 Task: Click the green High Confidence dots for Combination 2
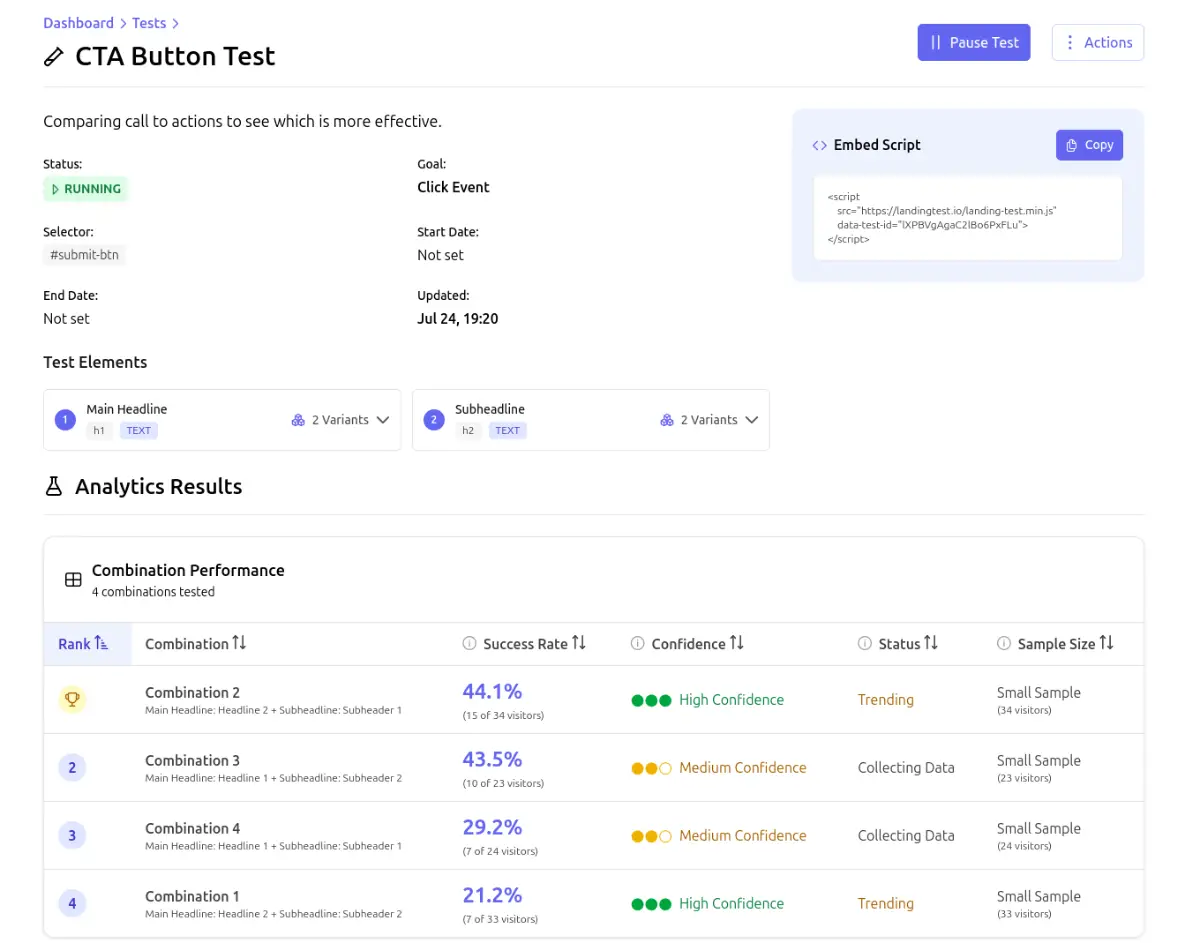[651, 700]
